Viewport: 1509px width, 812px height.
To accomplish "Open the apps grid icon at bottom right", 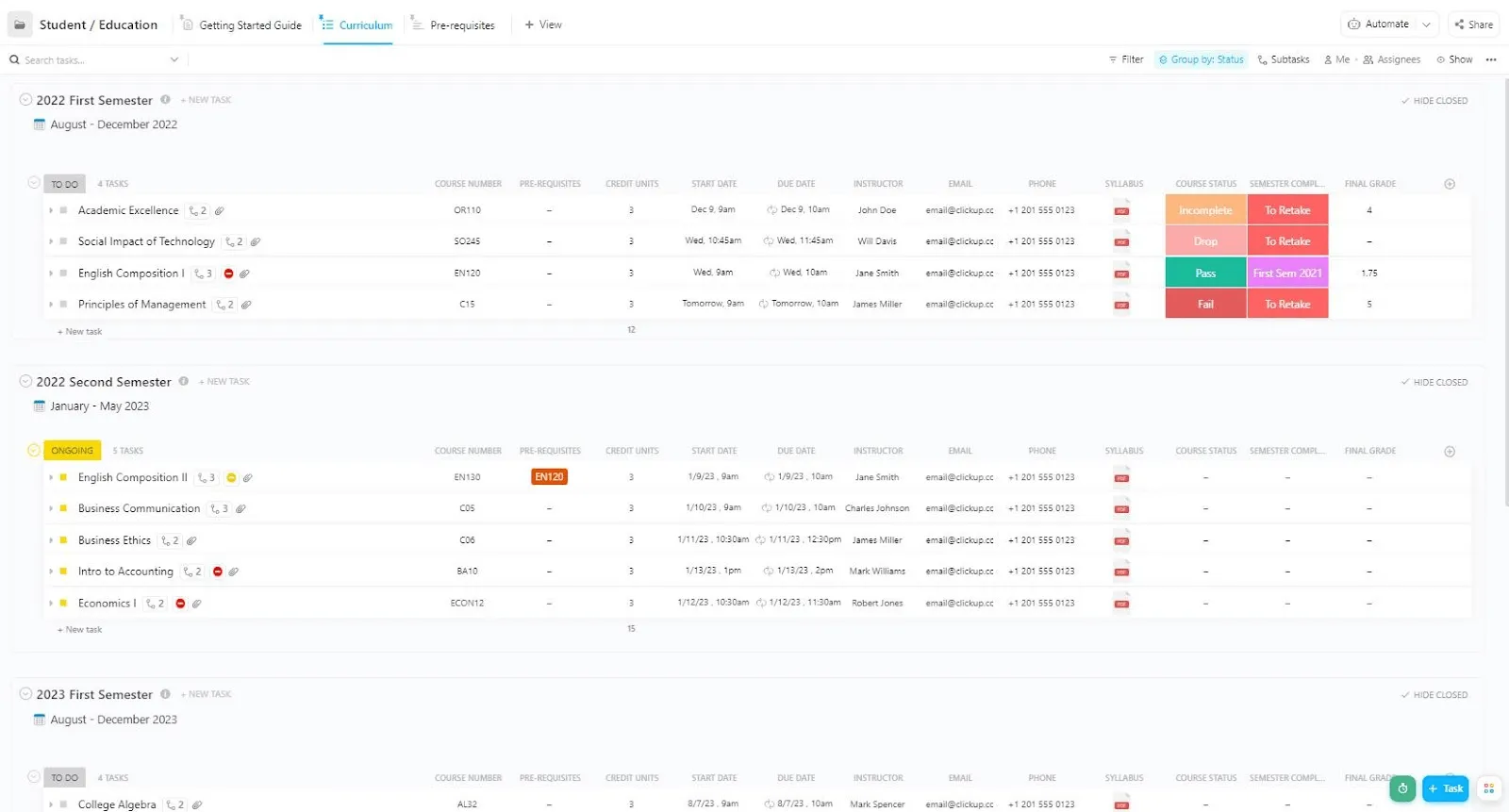I will click(1489, 788).
